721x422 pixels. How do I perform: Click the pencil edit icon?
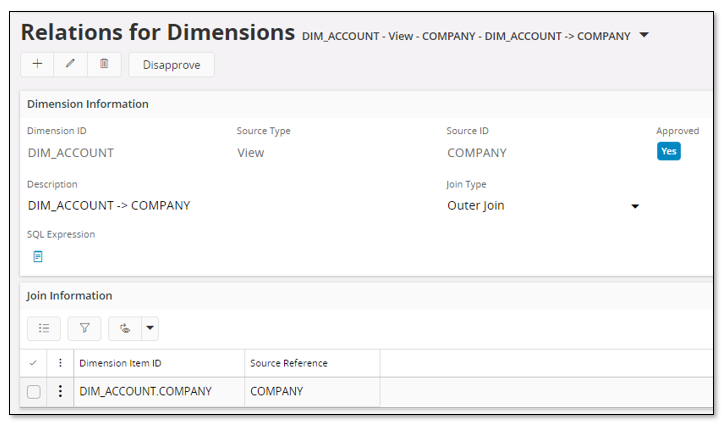coord(70,64)
